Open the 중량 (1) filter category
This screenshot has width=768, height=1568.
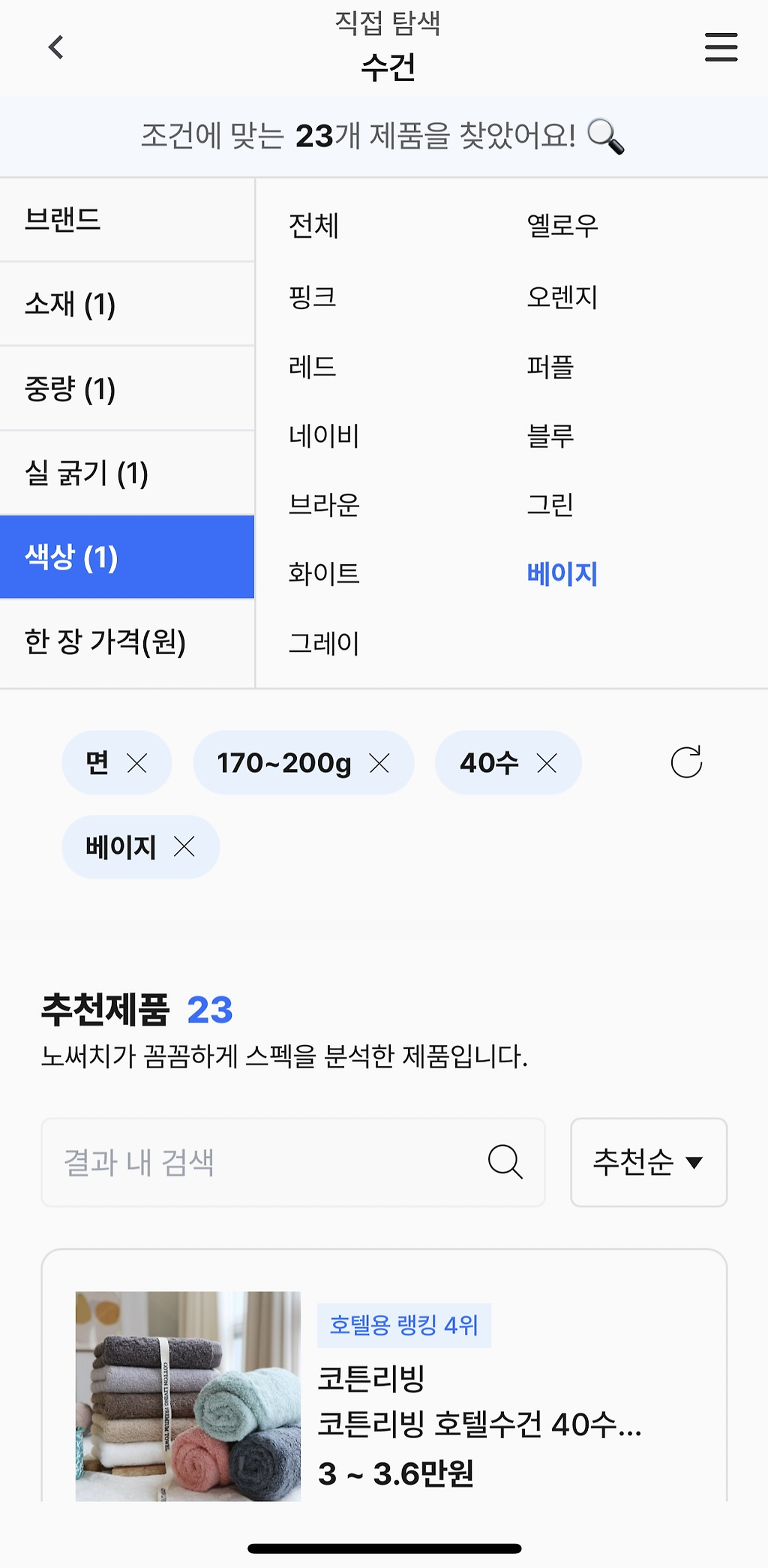point(127,389)
